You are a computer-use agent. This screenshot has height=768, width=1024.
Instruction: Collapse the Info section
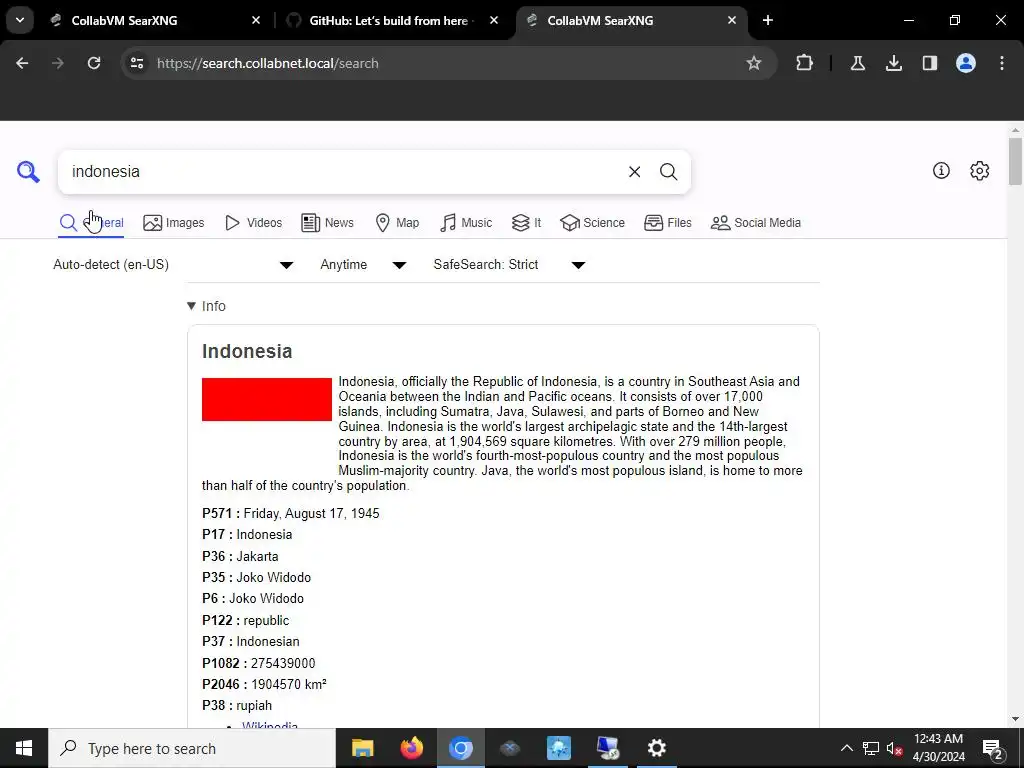tap(206, 306)
